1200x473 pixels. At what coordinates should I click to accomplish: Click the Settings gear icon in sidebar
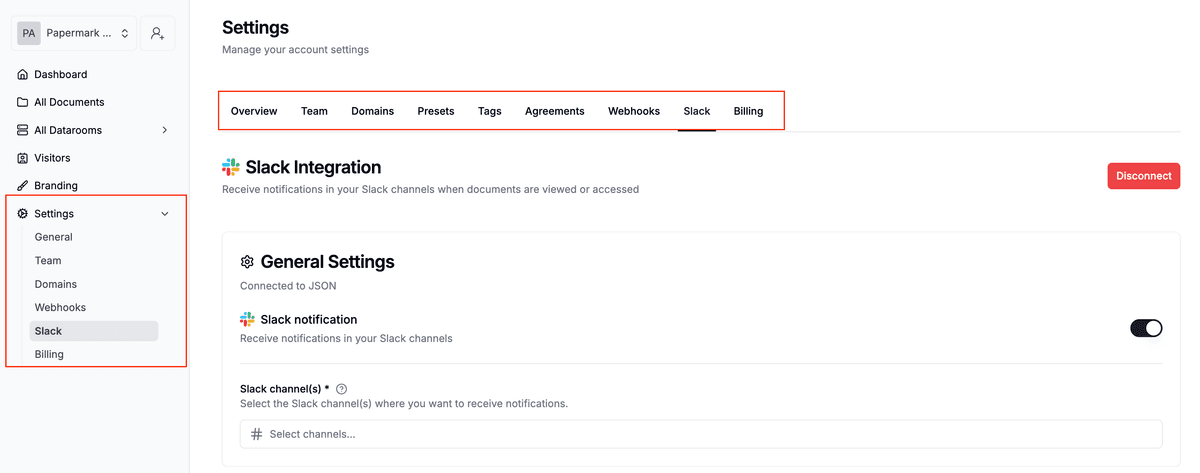pyautogui.click(x=23, y=213)
